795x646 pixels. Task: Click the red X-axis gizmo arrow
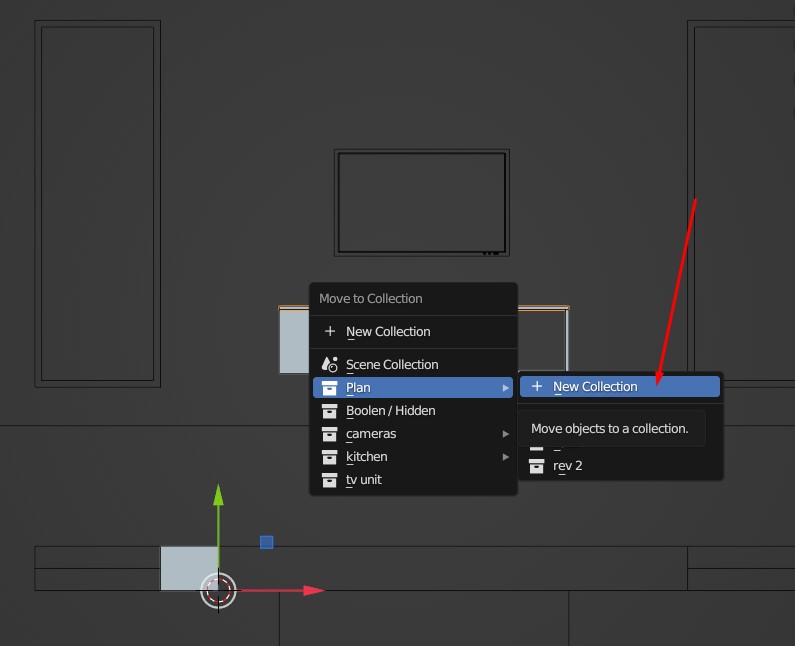click(313, 590)
